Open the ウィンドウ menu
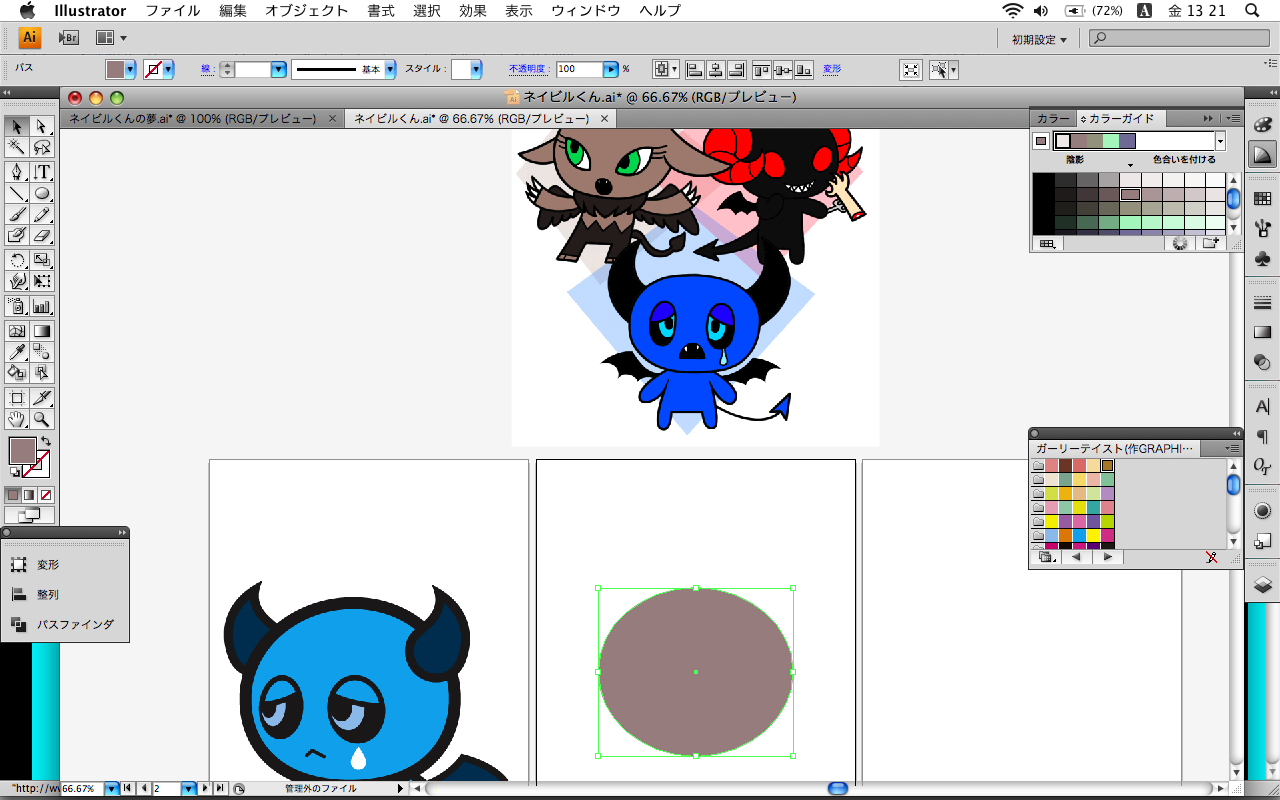This screenshot has height=800, width=1280. coord(586,11)
